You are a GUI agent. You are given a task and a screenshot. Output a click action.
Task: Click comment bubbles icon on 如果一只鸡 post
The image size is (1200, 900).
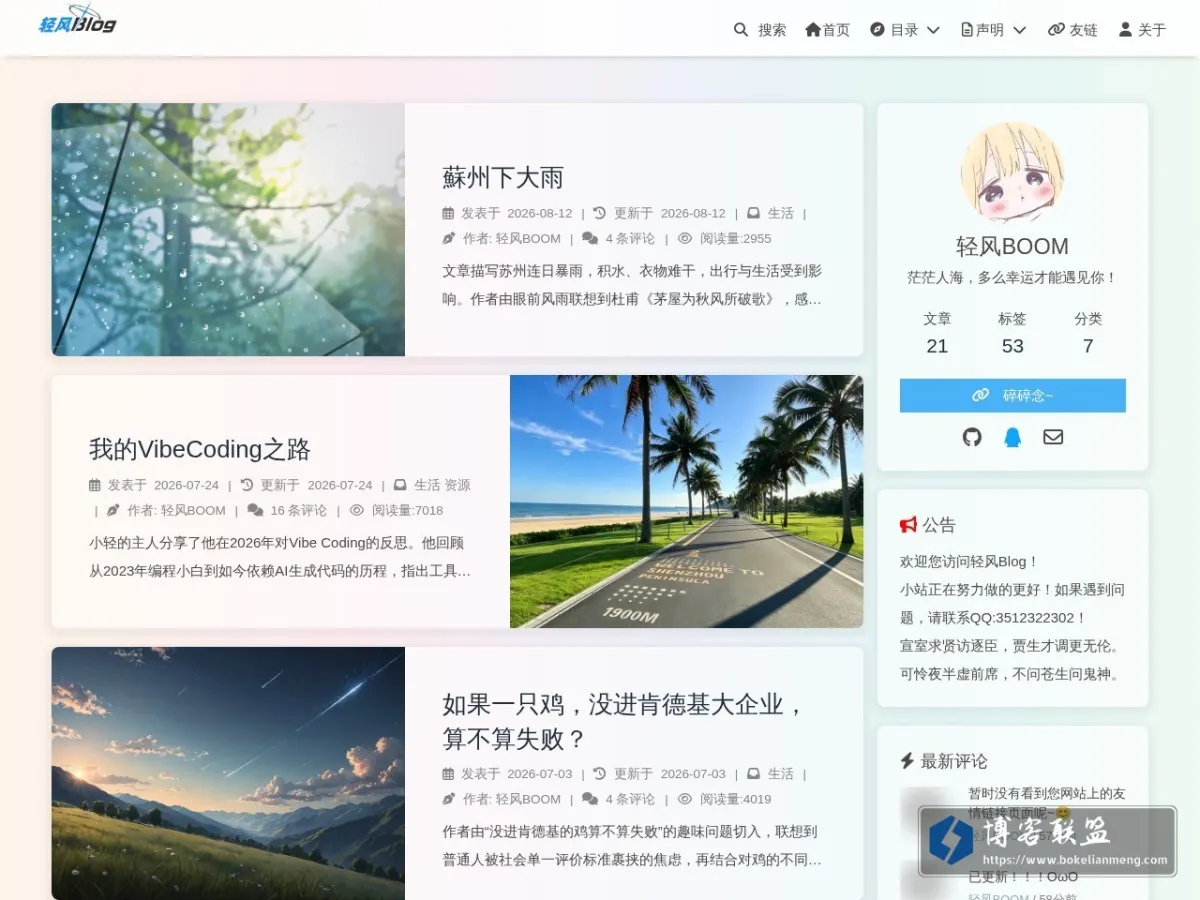pos(590,799)
